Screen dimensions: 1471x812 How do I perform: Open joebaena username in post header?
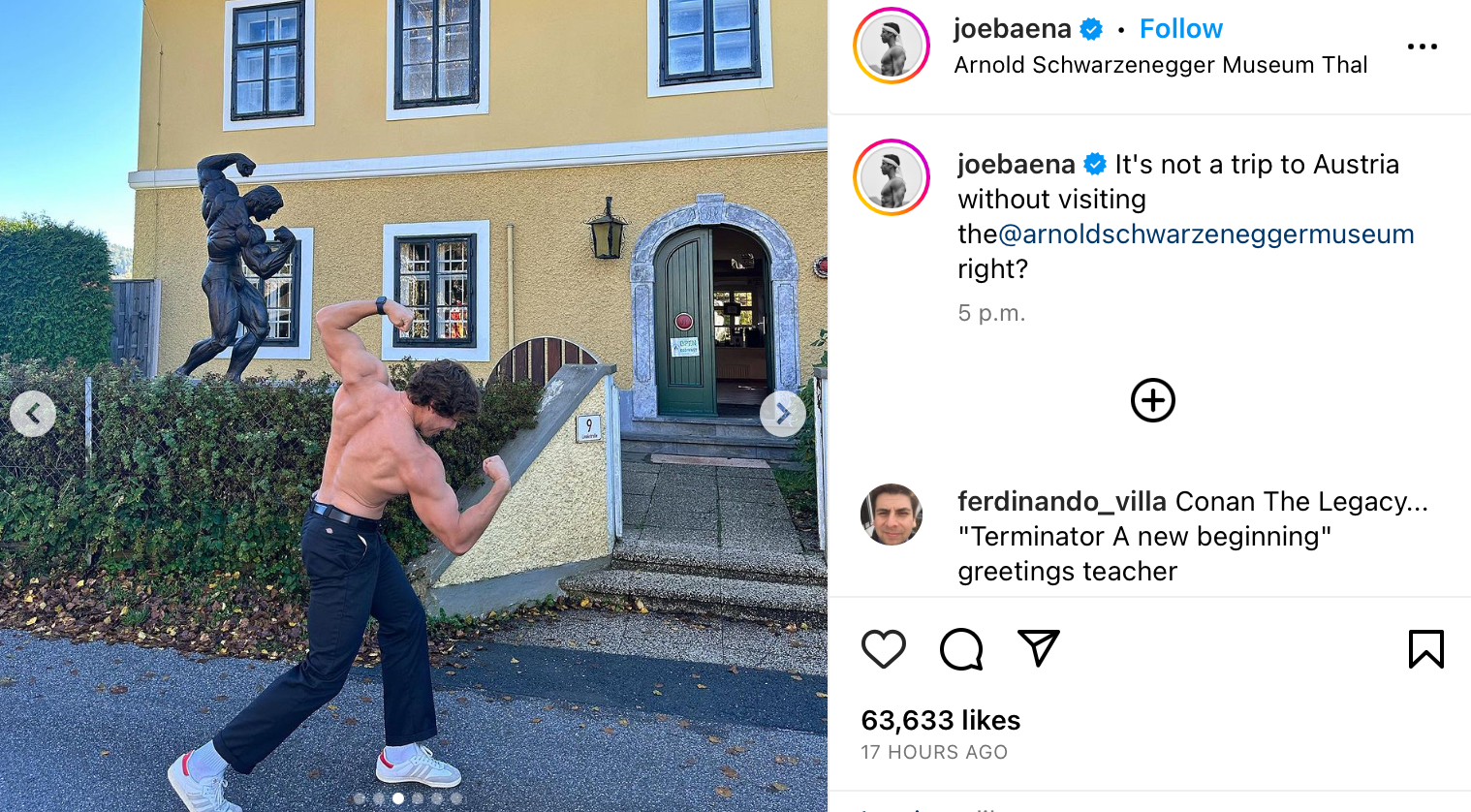(1012, 29)
